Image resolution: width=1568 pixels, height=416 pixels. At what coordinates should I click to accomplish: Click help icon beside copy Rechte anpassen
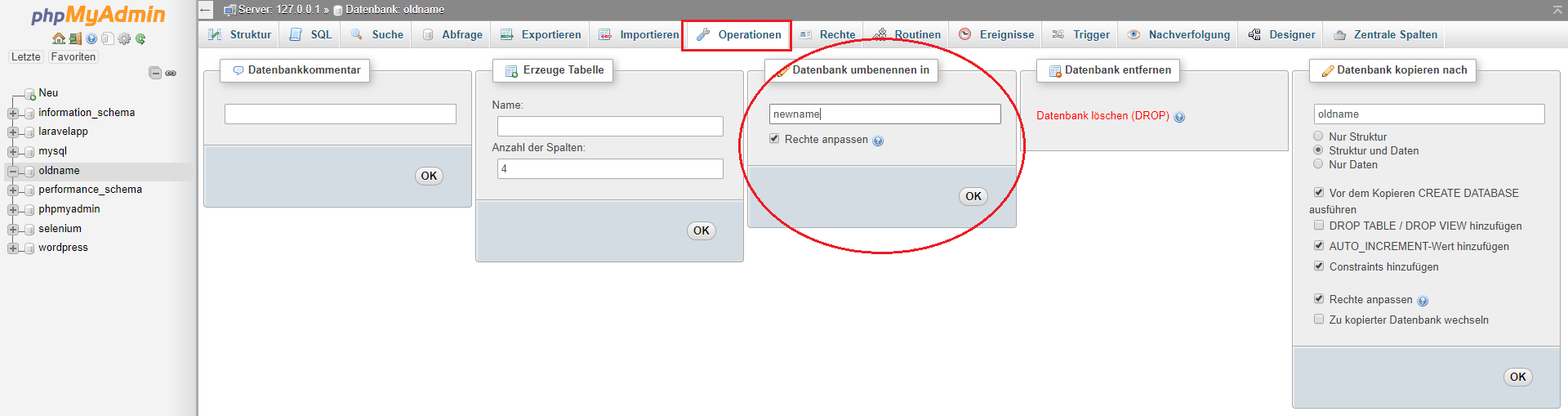tap(1423, 301)
